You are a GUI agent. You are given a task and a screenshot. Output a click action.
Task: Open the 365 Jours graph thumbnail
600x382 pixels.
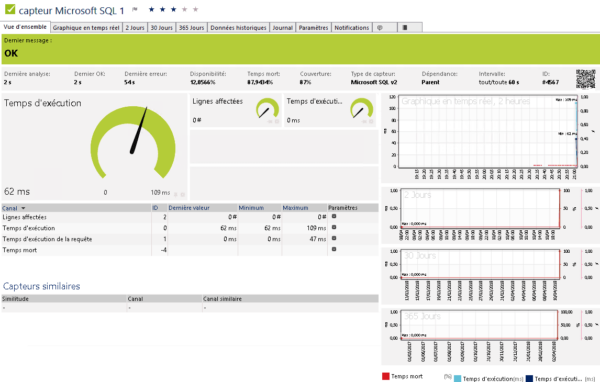[x=489, y=336]
